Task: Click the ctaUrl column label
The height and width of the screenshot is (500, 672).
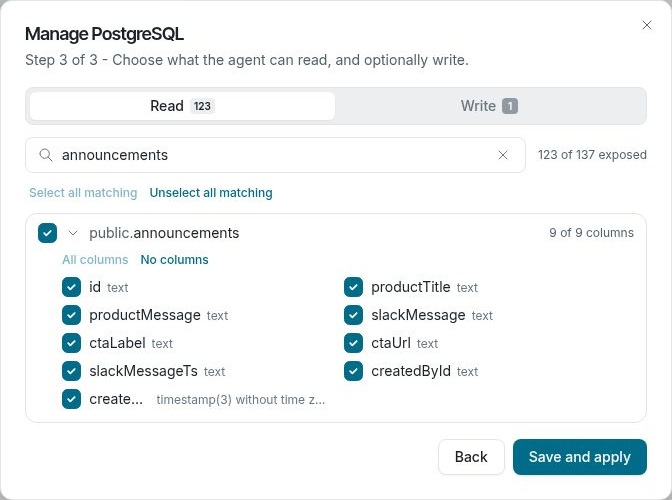Action: point(391,343)
